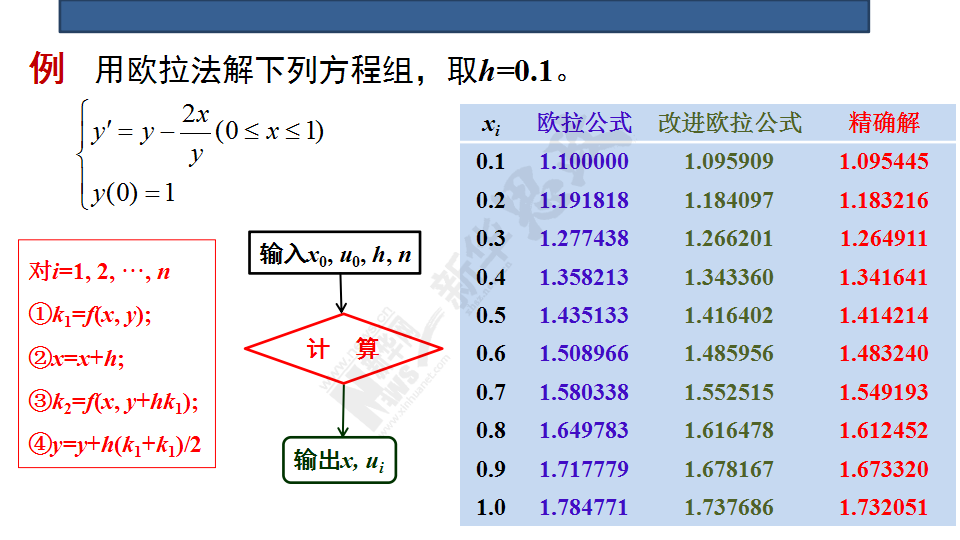Click the green 输出x, ui box

point(339,460)
